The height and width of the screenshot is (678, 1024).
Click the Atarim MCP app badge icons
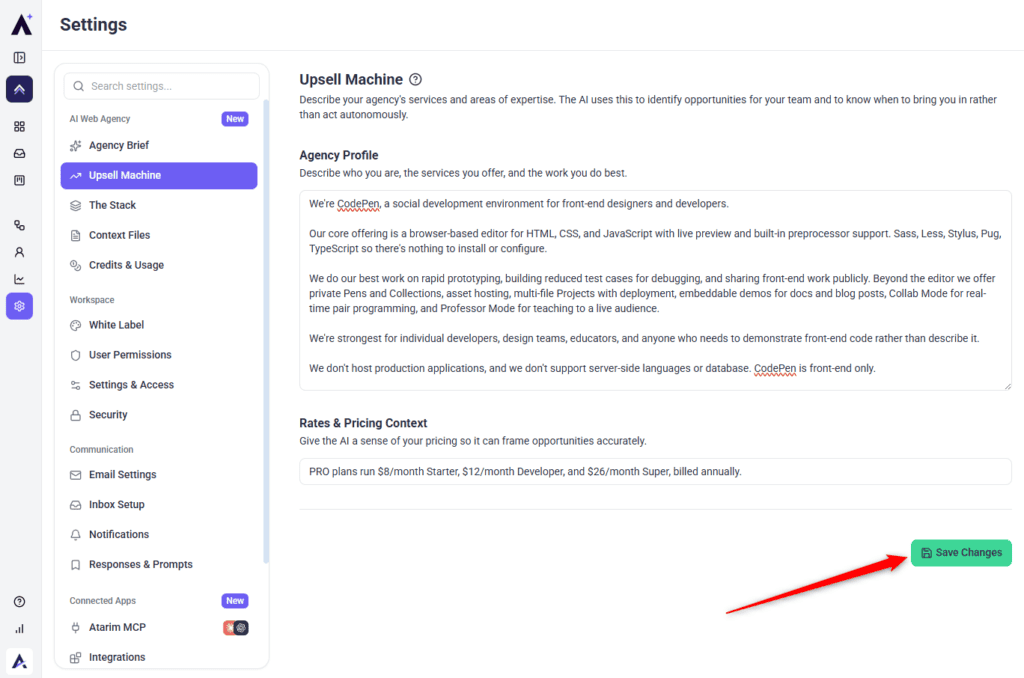(x=236, y=628)
